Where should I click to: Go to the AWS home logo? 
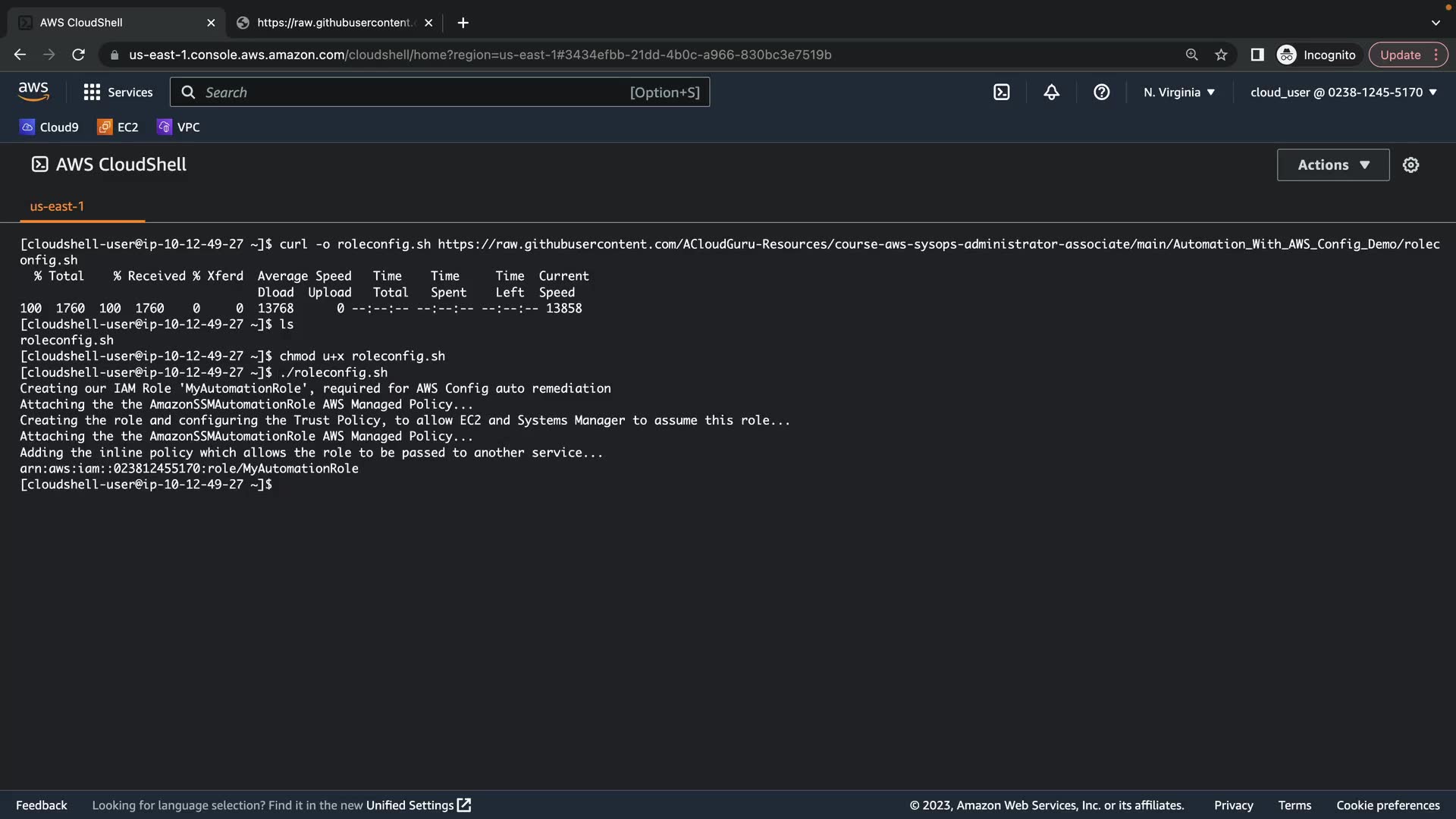[x=33, y=92]
